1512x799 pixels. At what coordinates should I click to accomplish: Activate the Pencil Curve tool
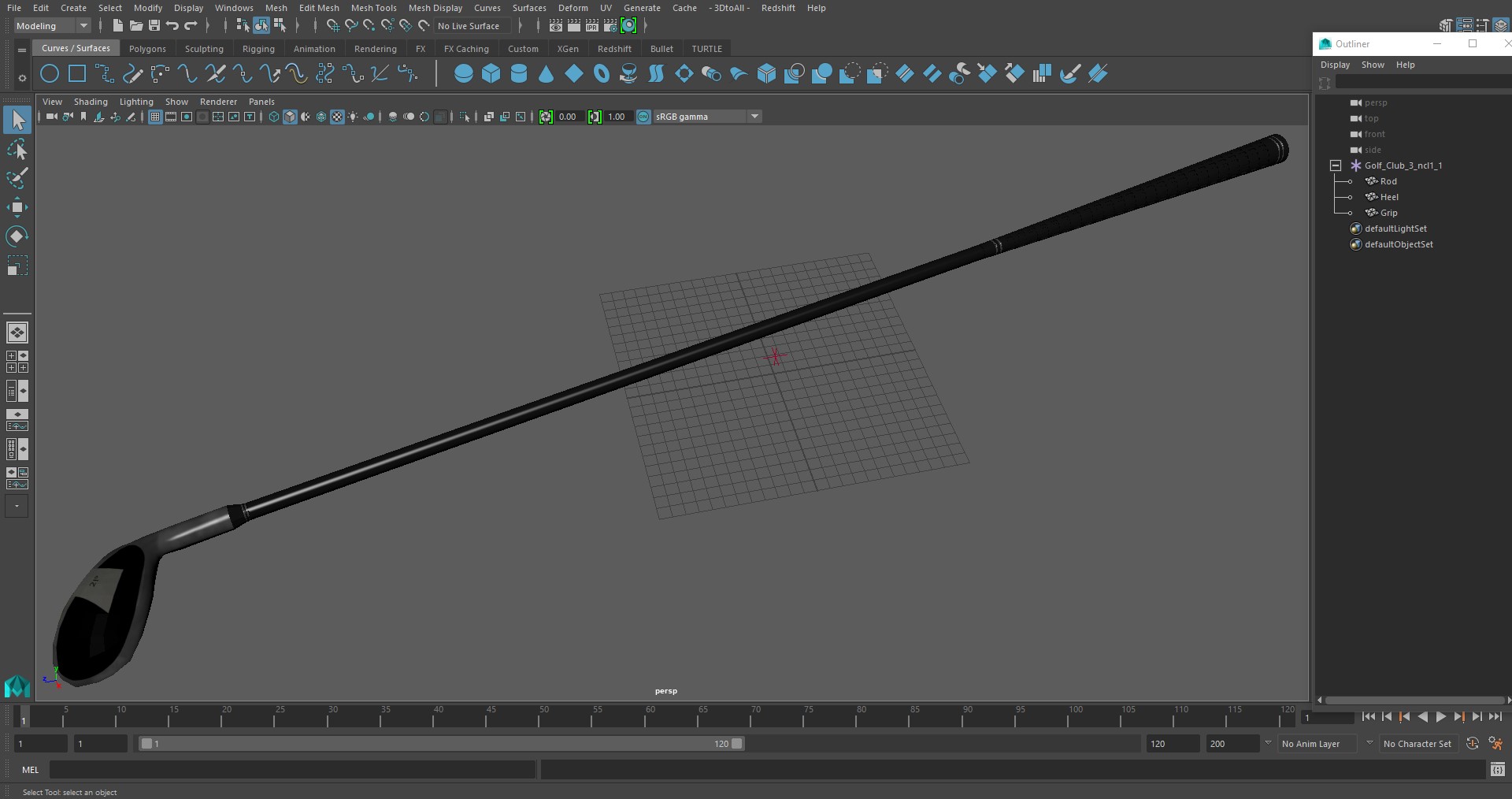click(132, 74)
